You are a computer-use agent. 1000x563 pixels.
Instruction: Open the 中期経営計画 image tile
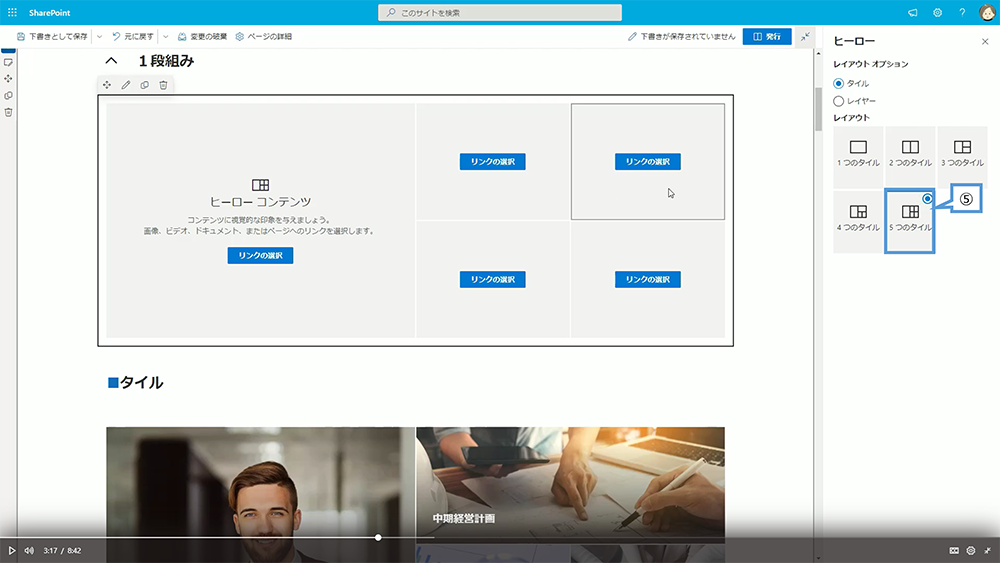click(570, 485)
